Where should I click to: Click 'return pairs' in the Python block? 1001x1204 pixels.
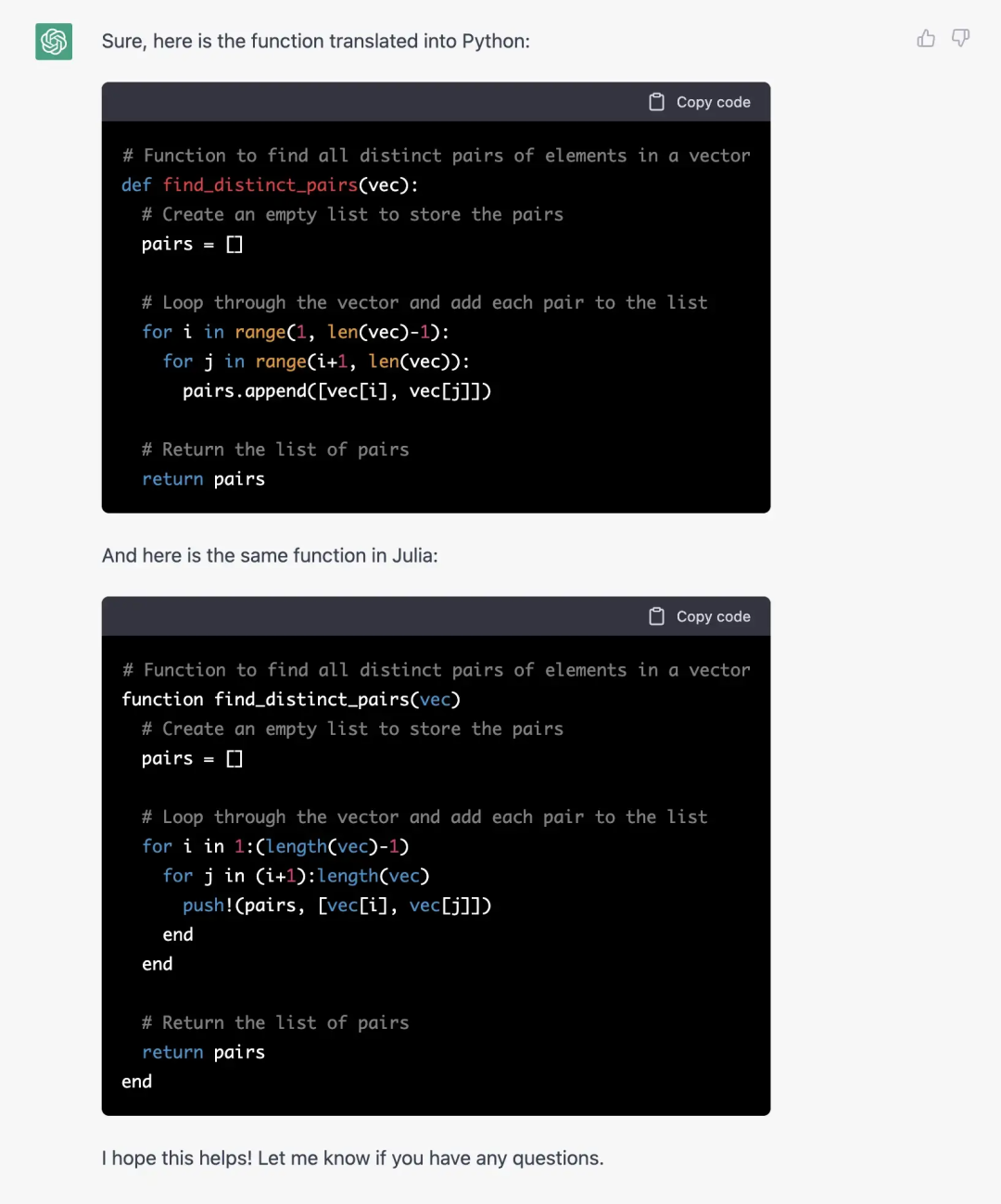pos(203,479)
